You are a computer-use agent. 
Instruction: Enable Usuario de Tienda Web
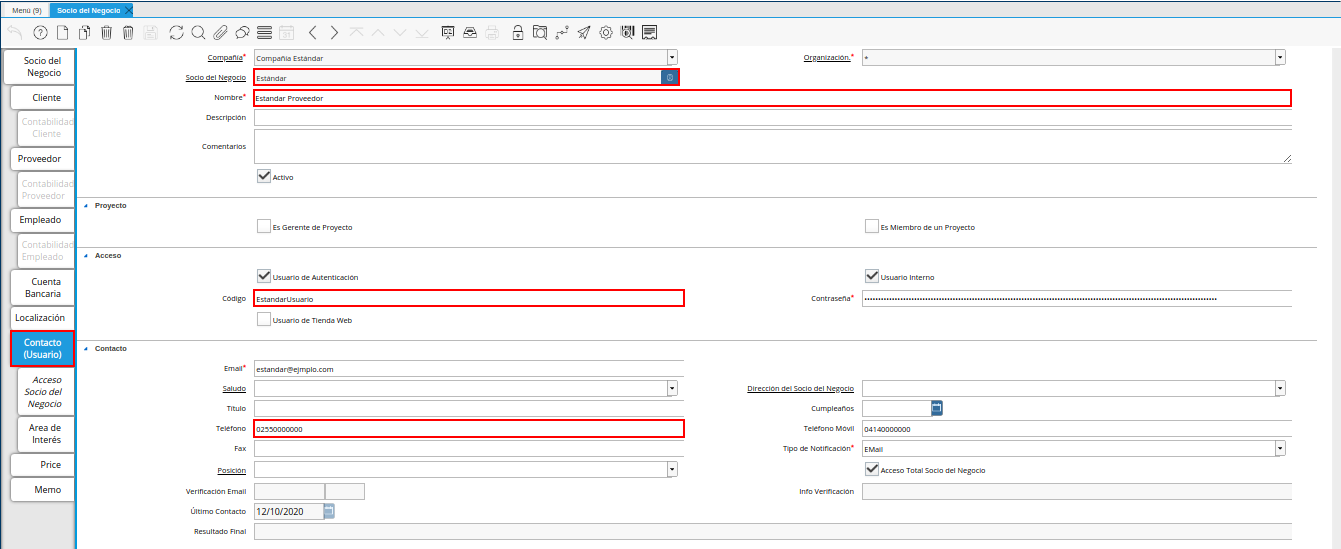pyautogui.click(x=264, y=320)
